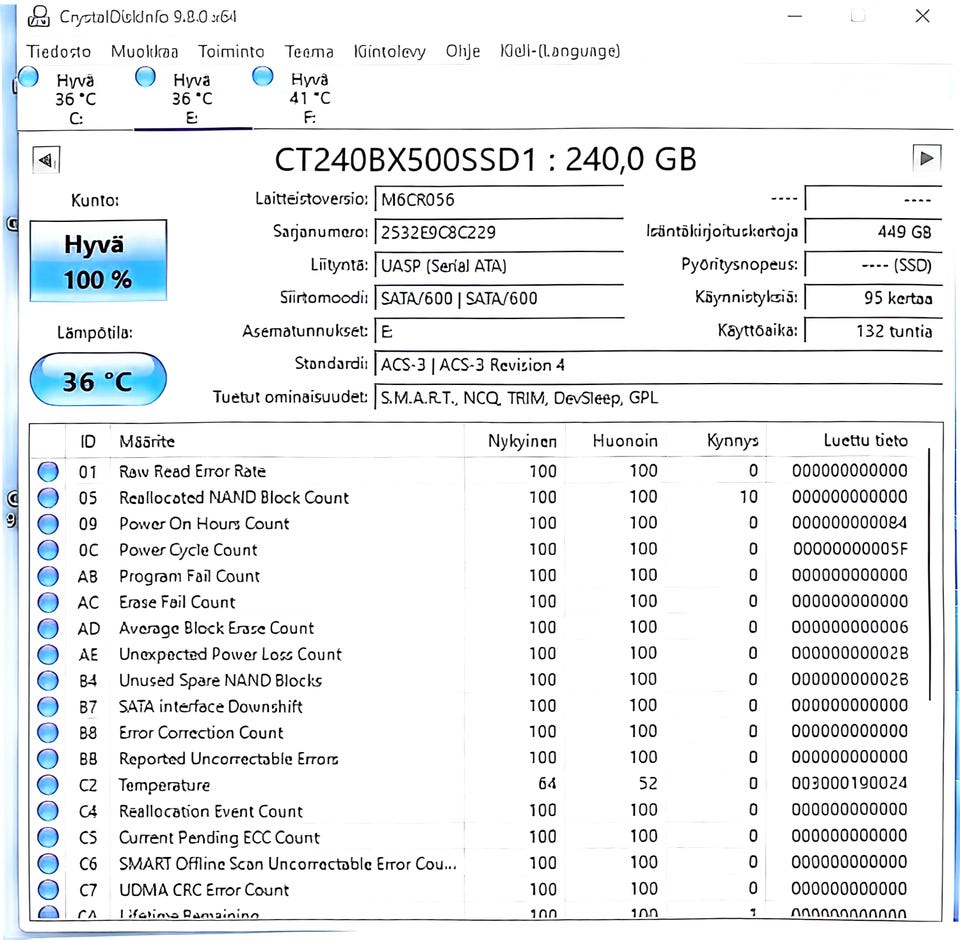Select the C: drive tab
Image resolution: width=960 pixels, height=940 pixels.
pyautogui.click(x=75, y=98)
